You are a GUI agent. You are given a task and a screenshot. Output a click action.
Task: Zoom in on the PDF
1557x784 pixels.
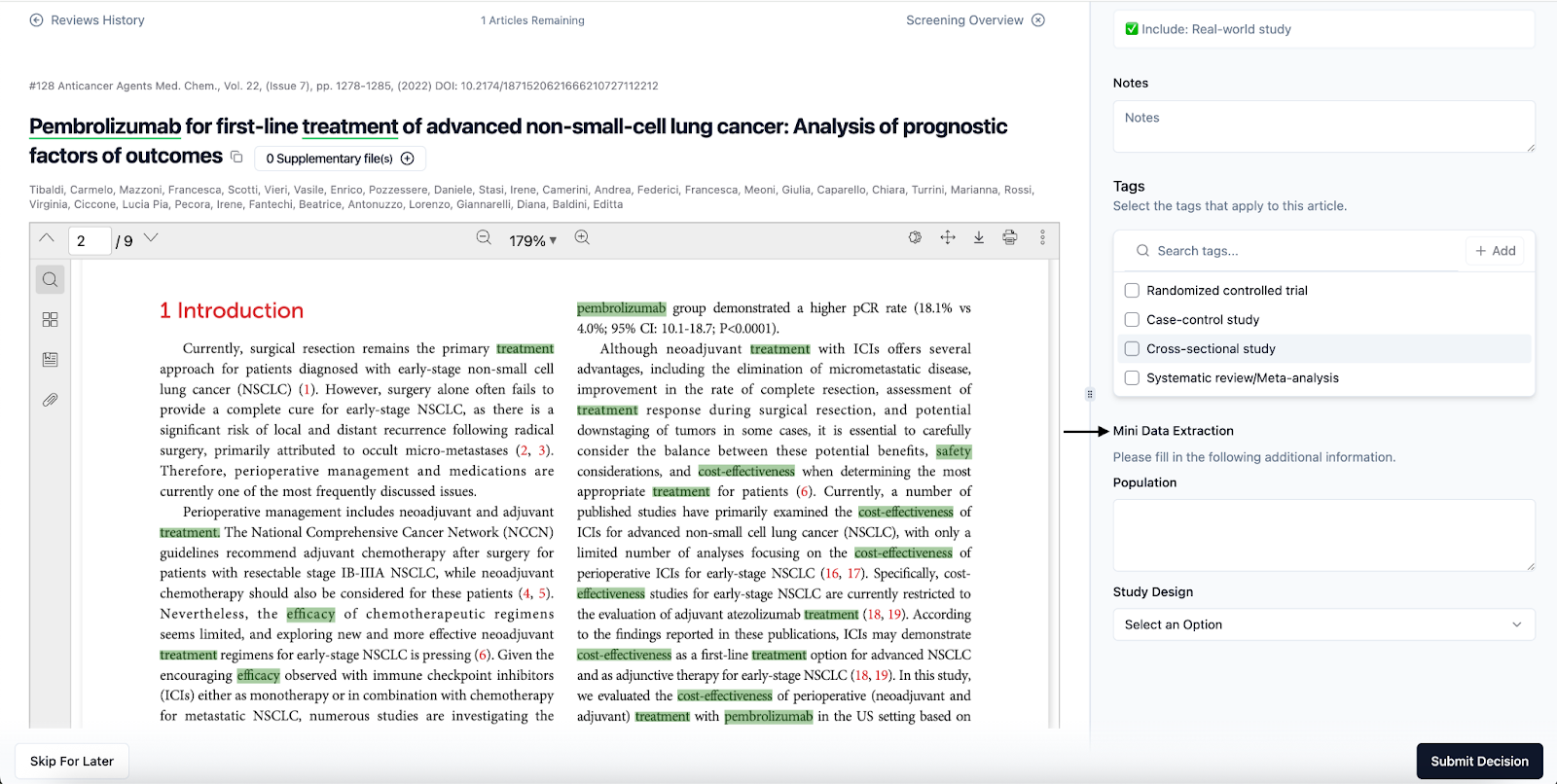[582, 238]
